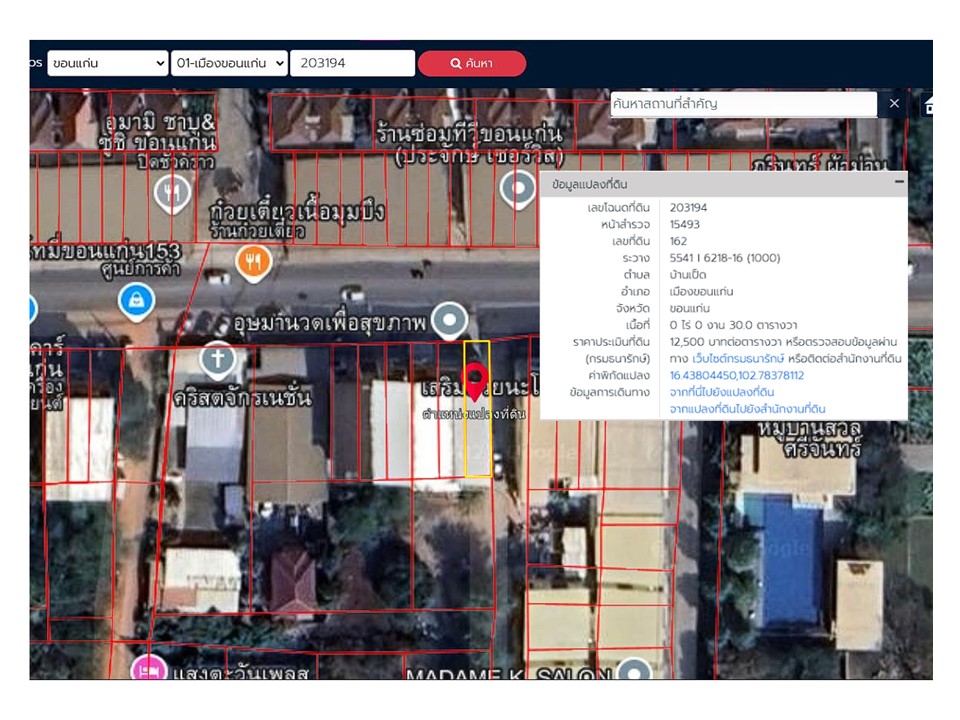The width and height of the screenshot is (960, 720).
Task: Click the parcel number field showing 203194
Action: tap(352, 63)
